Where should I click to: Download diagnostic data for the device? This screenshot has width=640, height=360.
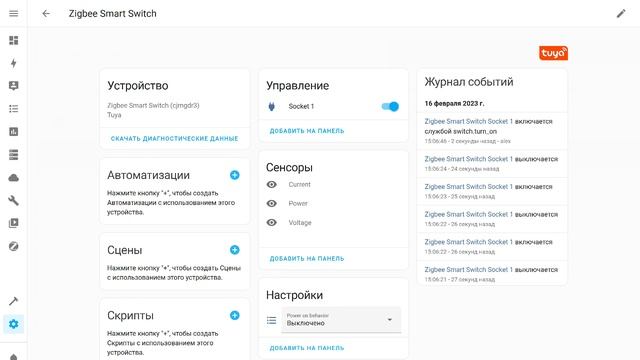(x=174, y=139)
